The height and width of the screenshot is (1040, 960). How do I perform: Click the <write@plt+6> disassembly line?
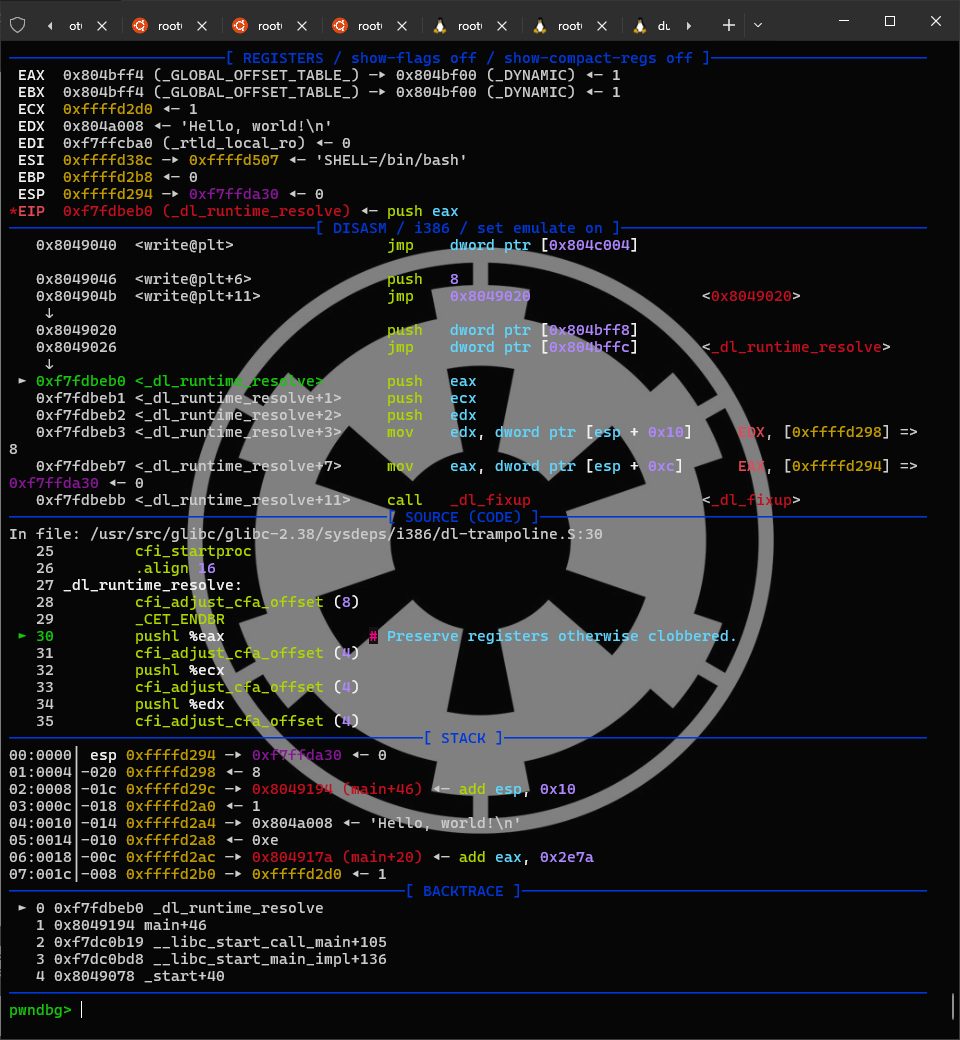(247, 279)
